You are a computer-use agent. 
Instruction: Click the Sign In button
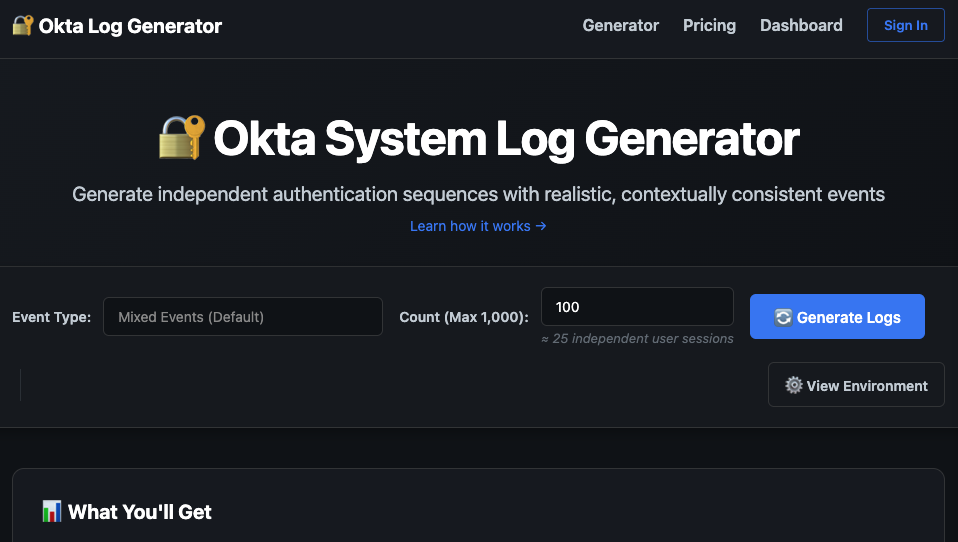click(905, 25)
